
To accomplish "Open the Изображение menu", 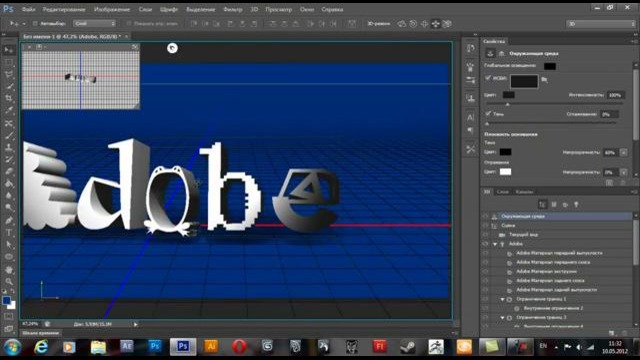I will pyautogui.click(x=112, y=9).
